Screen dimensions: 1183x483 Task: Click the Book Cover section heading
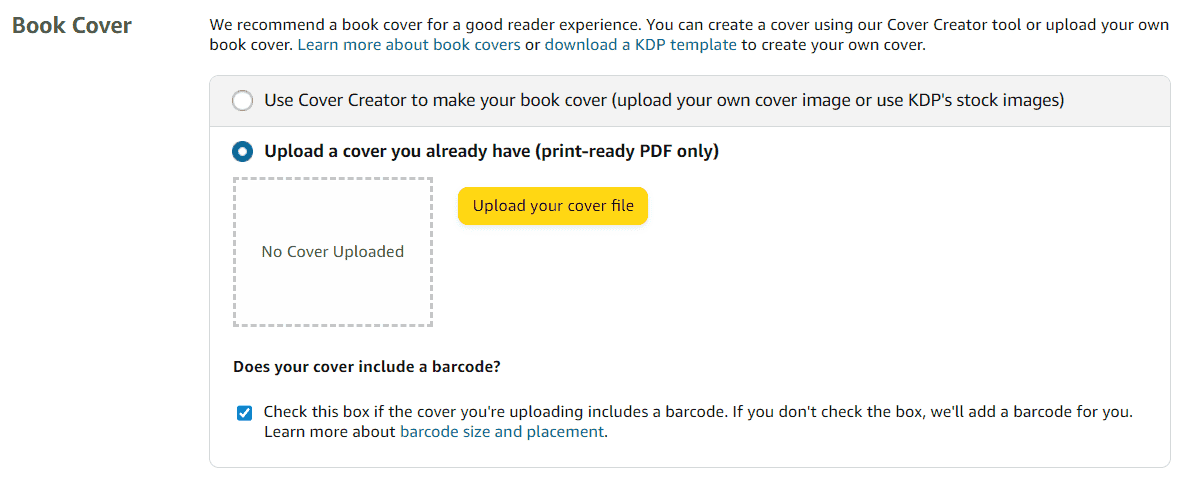pos(72,26)
